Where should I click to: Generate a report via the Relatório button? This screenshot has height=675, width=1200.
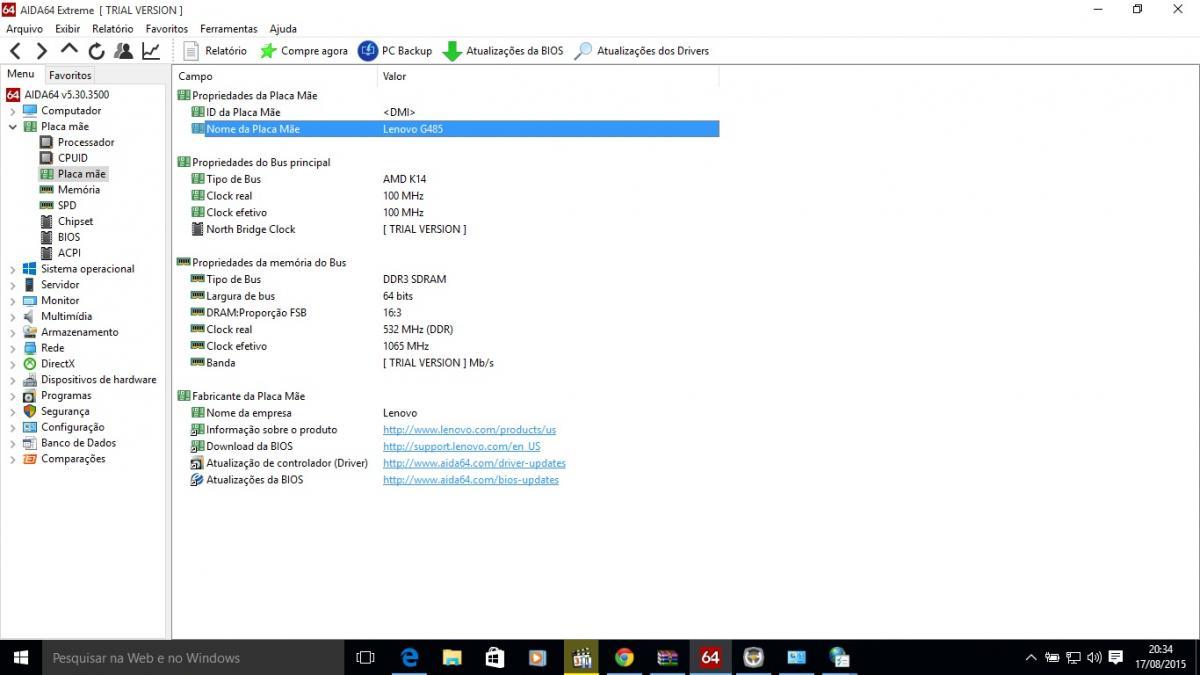tap(215, 51)
